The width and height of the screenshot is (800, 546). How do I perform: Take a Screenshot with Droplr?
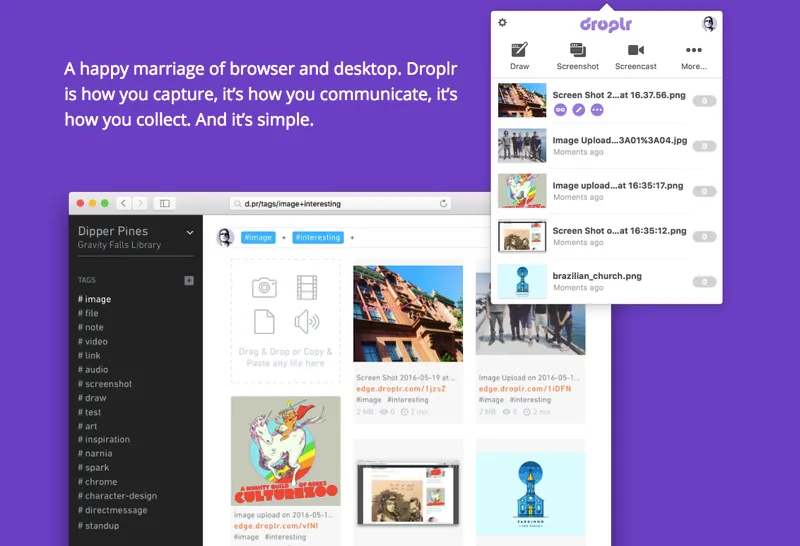[x=578, y=56]
